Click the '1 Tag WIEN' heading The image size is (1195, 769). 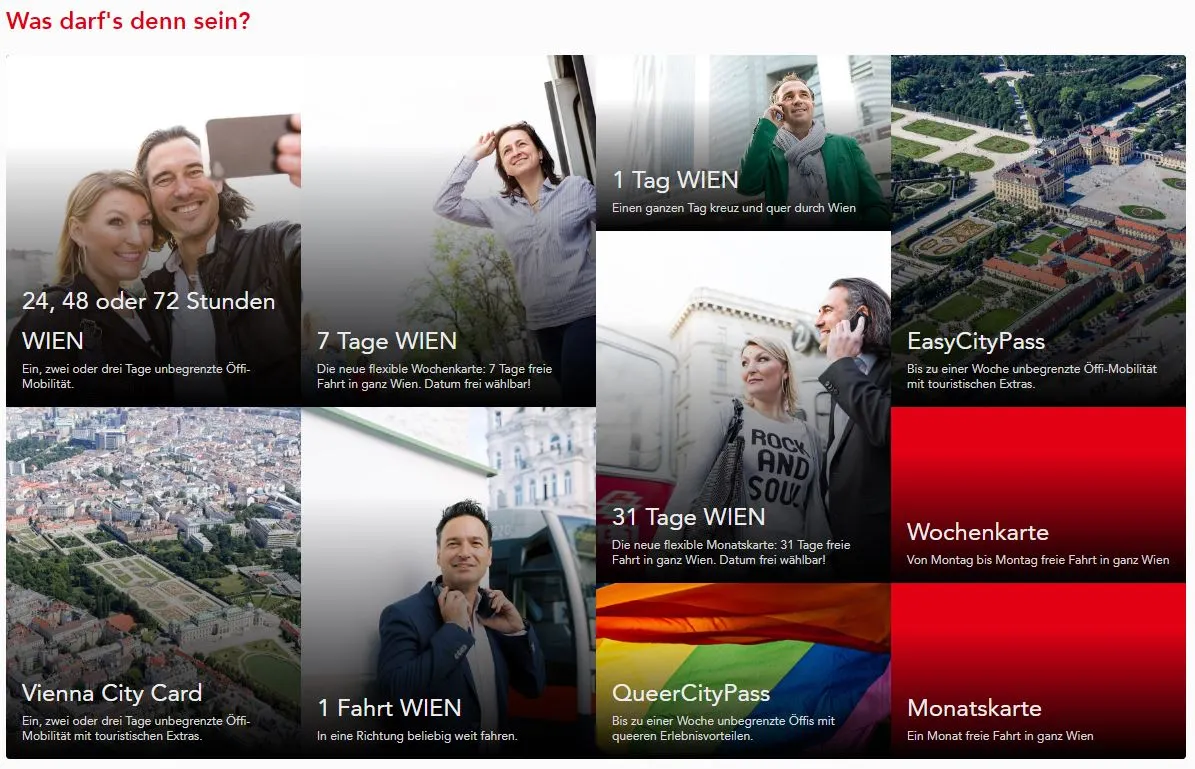[675, 181]
